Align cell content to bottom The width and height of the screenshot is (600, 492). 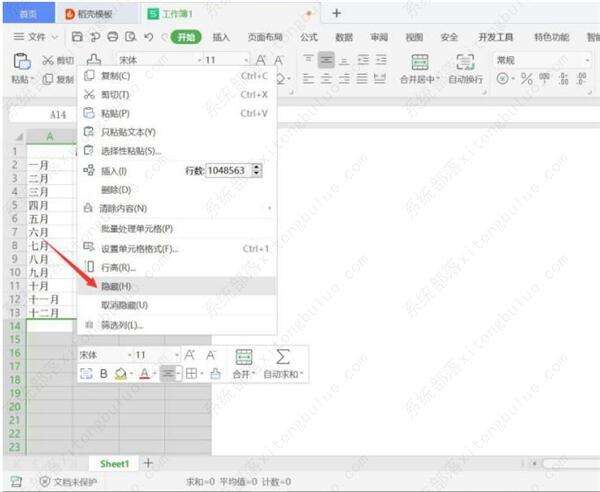(344, 60)
